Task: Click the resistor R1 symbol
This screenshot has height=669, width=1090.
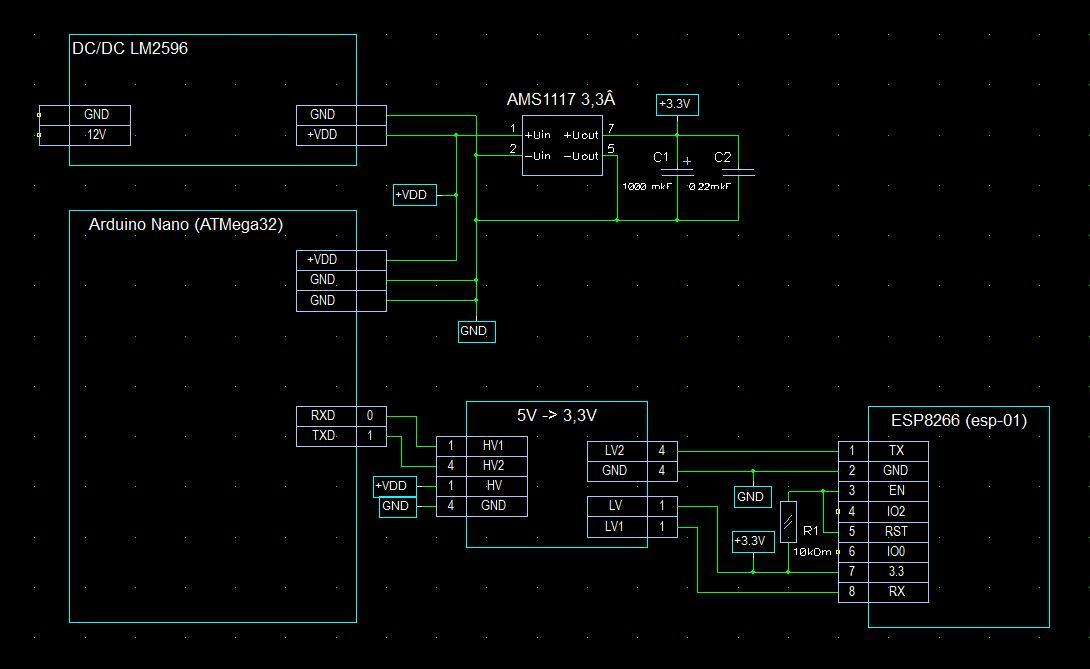Action: click(x=789, y=523)
